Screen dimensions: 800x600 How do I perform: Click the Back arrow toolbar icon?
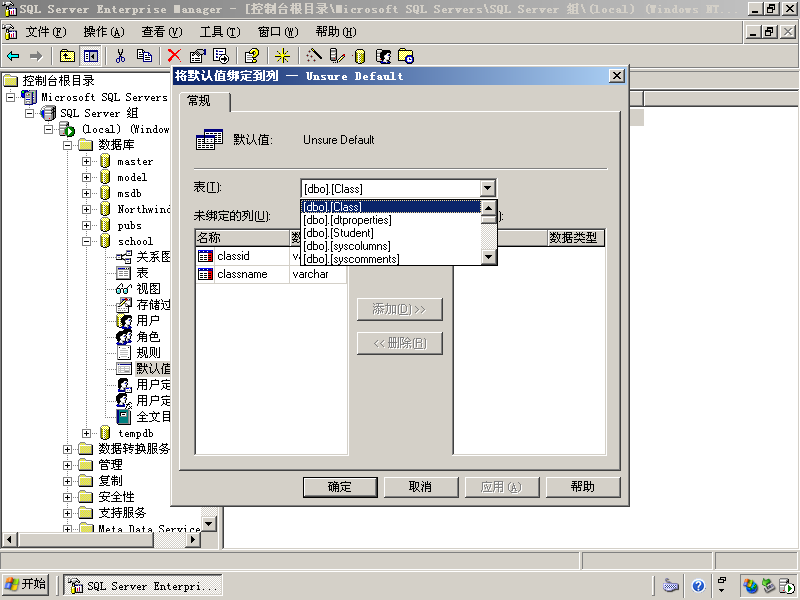[x=13, y=56]
